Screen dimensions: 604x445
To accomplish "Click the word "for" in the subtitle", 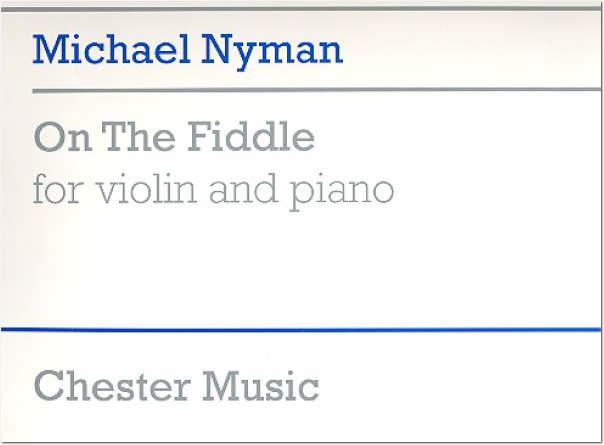I will (58, 188).
